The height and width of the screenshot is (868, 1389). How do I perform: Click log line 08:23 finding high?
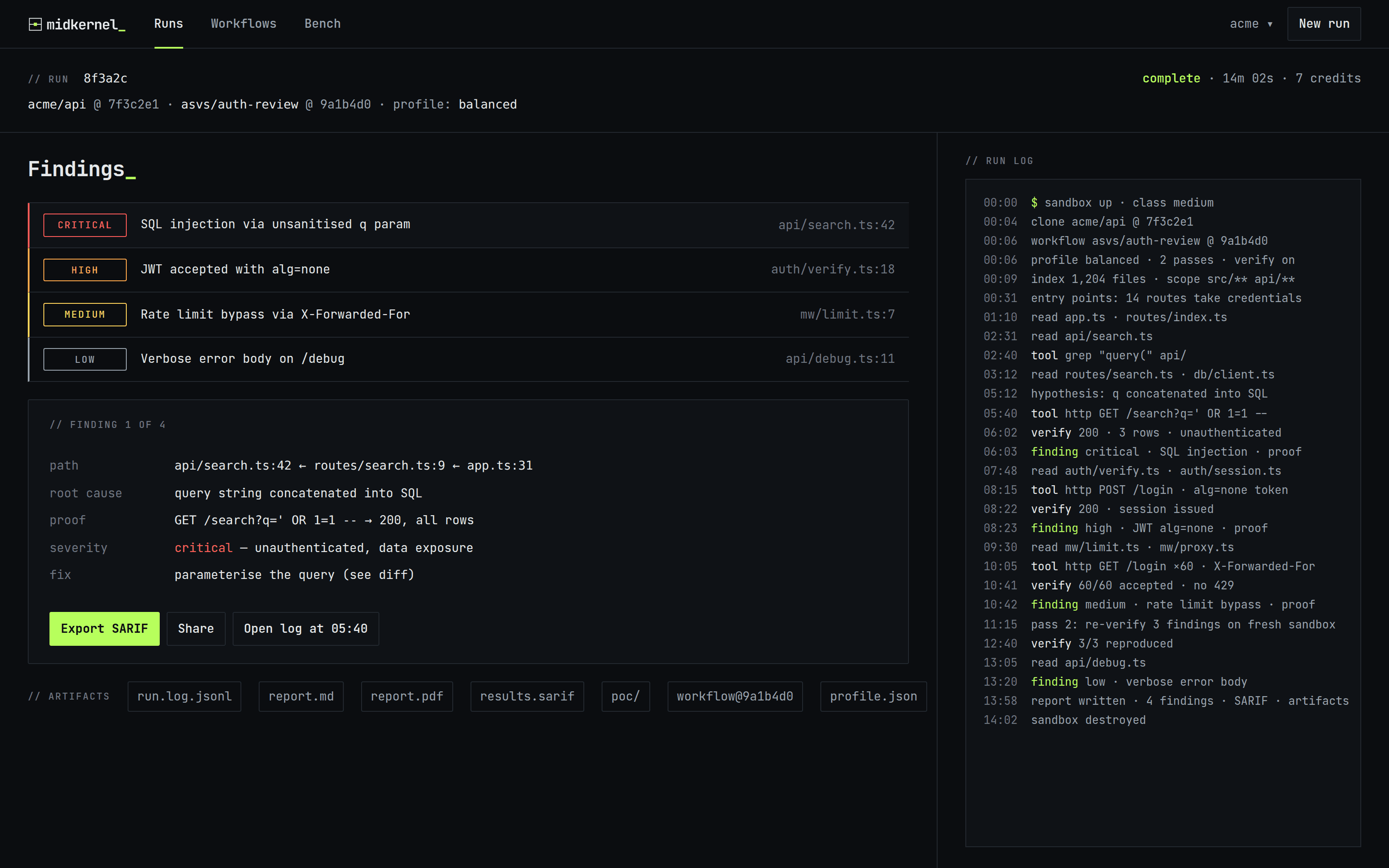coord(1126,528)
